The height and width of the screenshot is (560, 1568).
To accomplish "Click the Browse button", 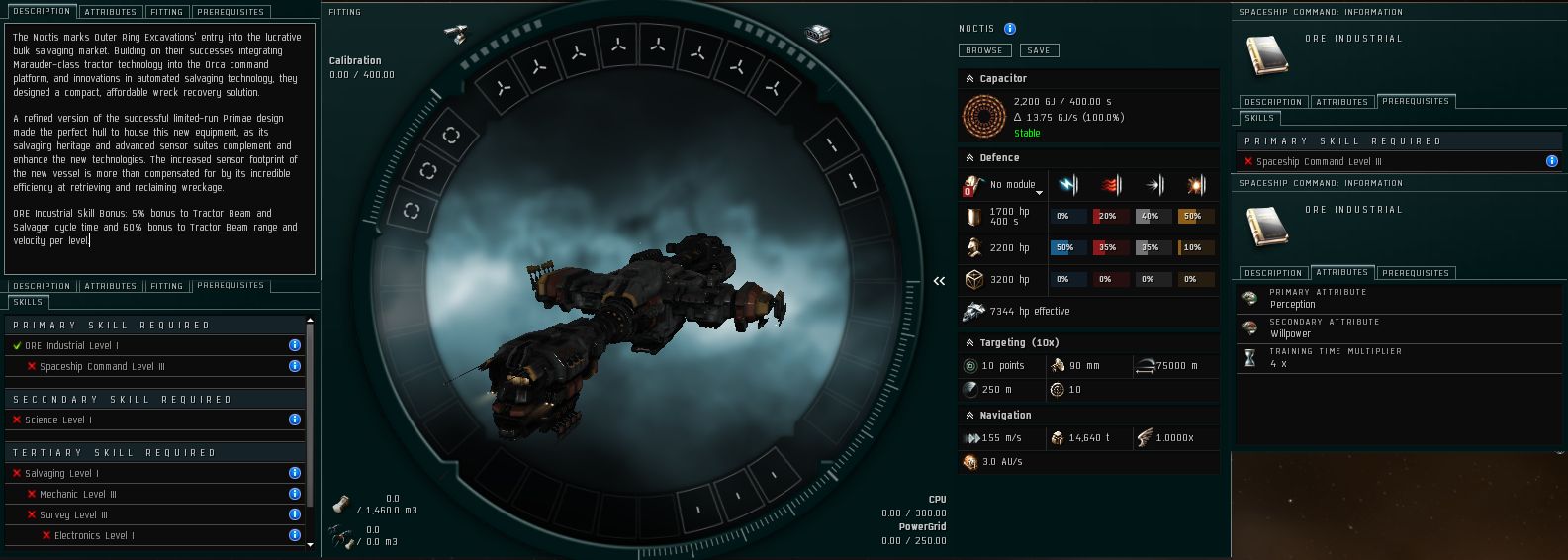I will [984, 50].
